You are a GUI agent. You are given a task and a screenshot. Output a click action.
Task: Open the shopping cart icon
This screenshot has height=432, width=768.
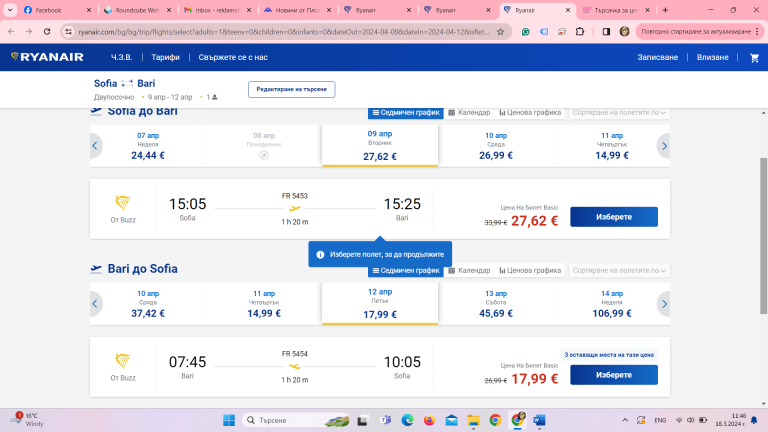[x=754, y=57]
